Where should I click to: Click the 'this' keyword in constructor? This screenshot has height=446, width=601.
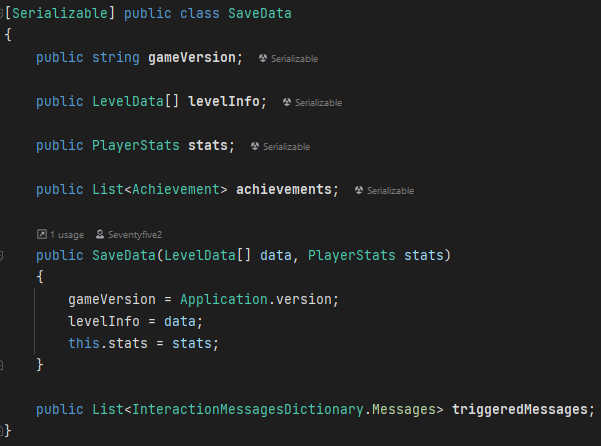[x=84, y=343]
